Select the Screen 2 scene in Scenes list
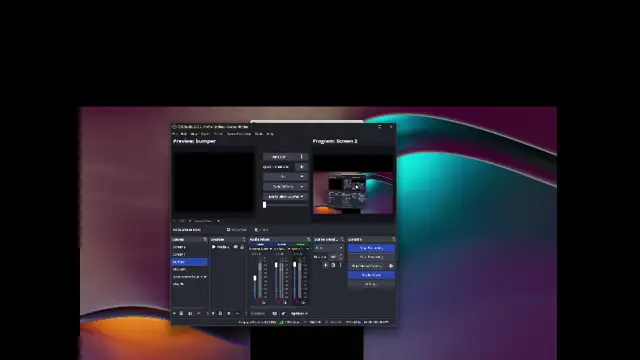 [x=189, y=247]
